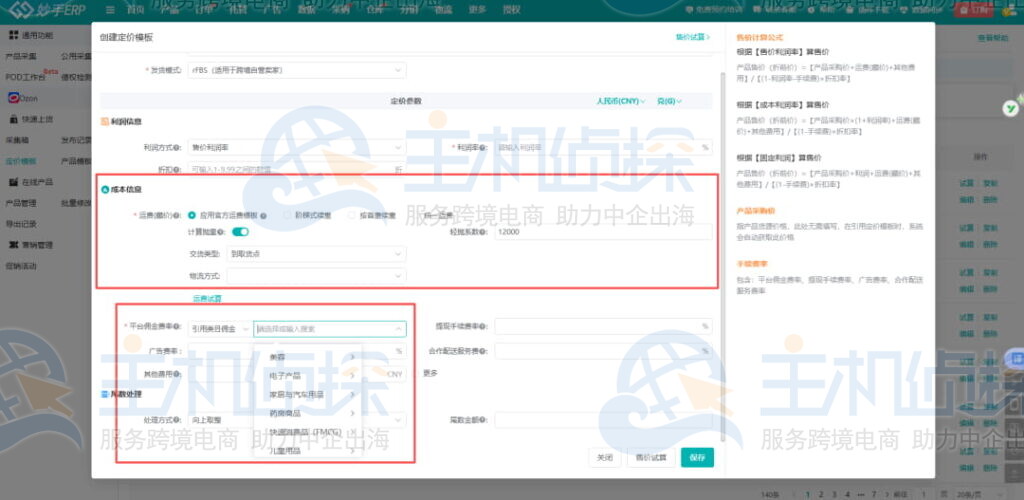Click 查看帮助 link at top right
The image size is (1024, 500).
(x=993, y=39)
